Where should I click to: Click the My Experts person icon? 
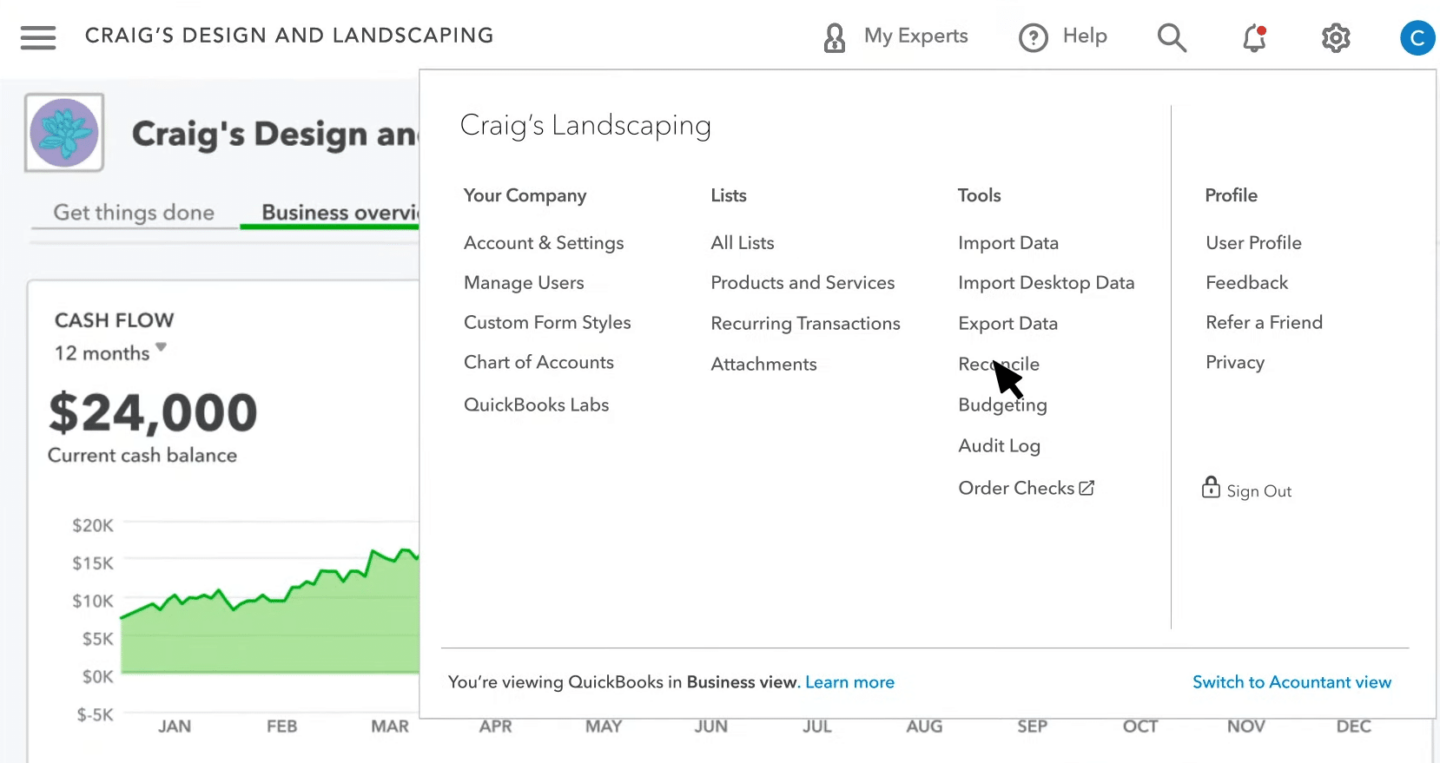tap(834, 38)
